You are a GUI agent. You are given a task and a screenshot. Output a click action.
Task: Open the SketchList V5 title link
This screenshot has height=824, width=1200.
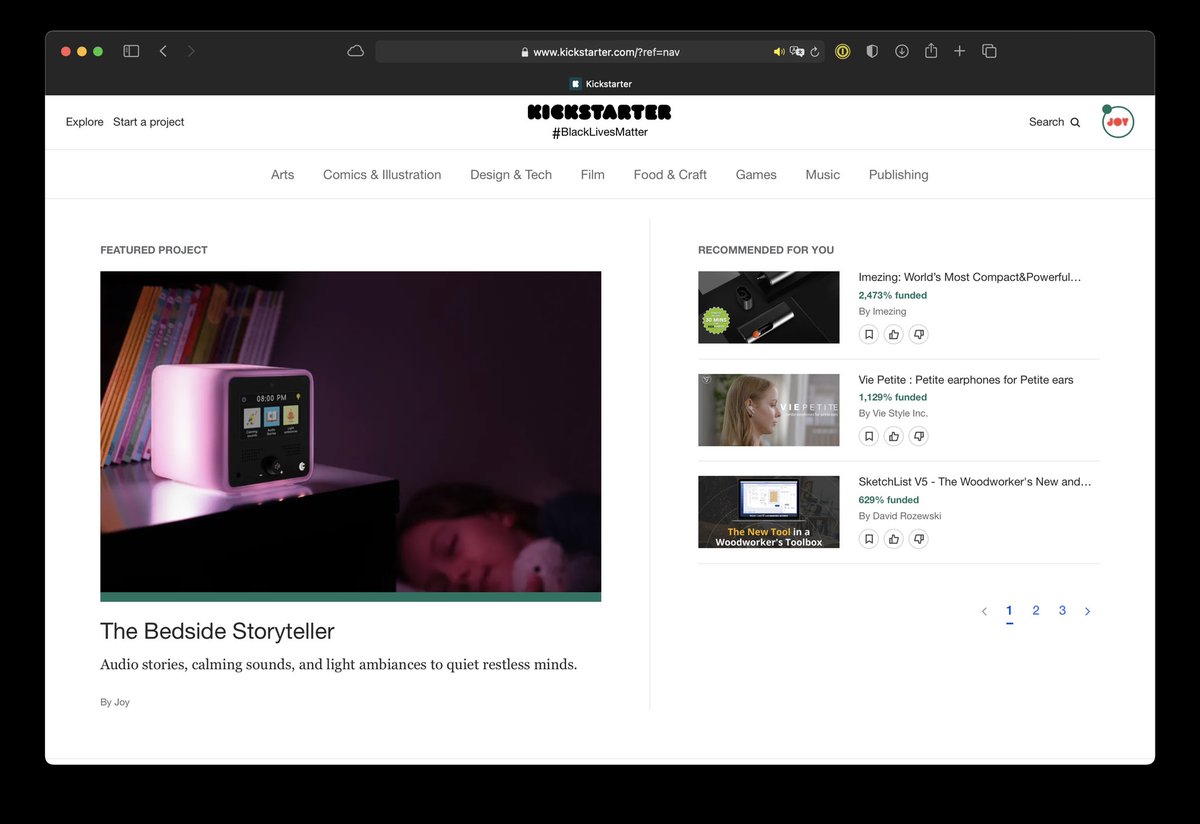[975, 482]
